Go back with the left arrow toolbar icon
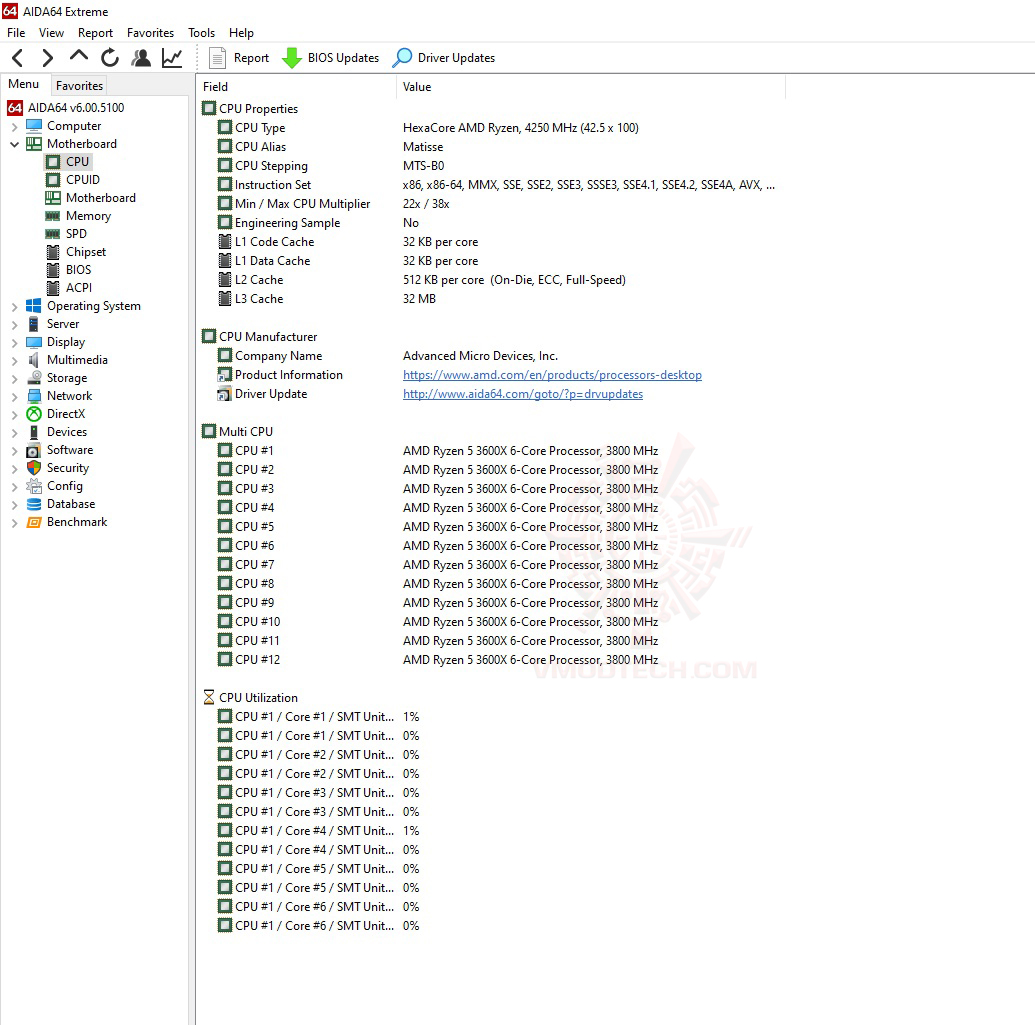 tap(18, 58)
